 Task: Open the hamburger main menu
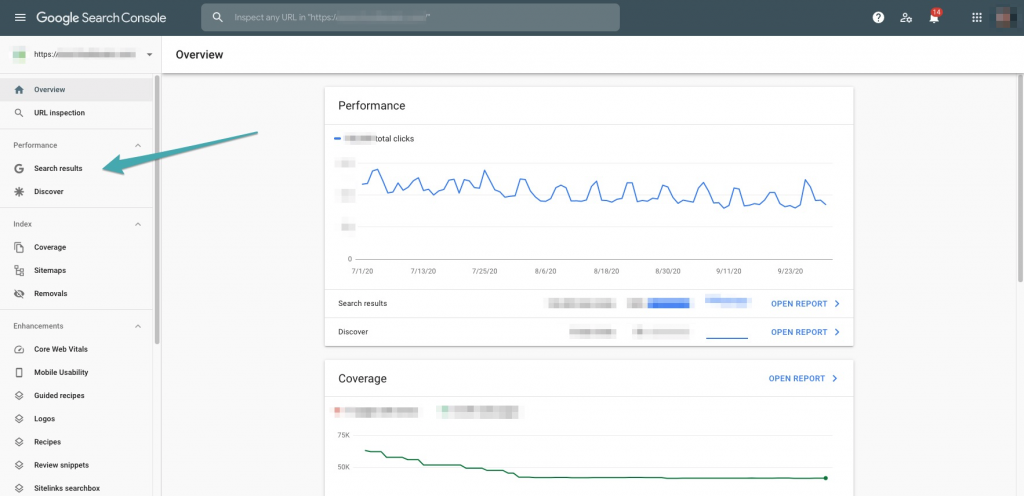pos(20,18)
